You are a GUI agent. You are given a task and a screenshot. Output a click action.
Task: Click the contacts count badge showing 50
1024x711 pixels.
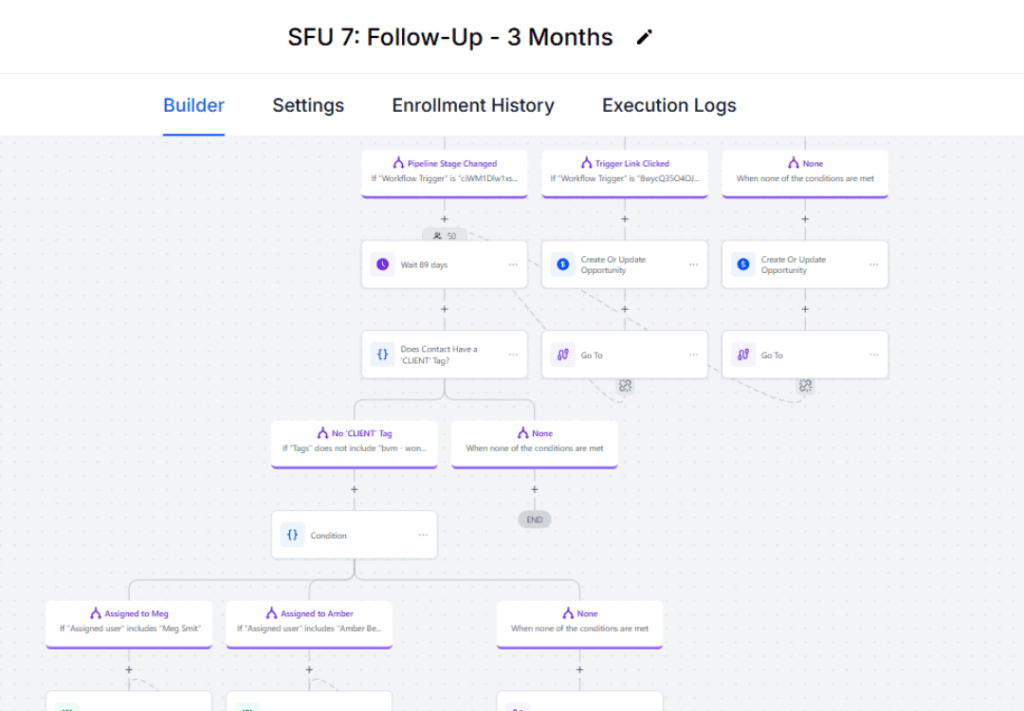(445, 236)
